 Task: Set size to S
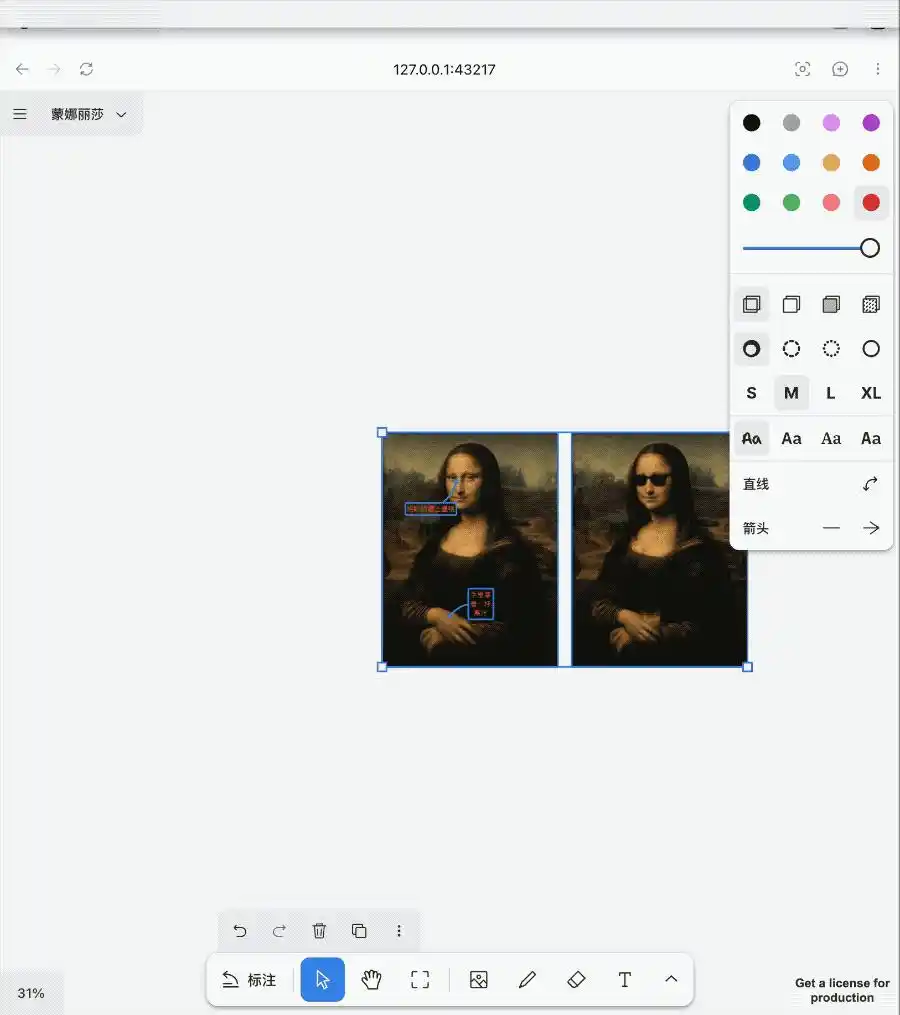(x=751, y=393)
